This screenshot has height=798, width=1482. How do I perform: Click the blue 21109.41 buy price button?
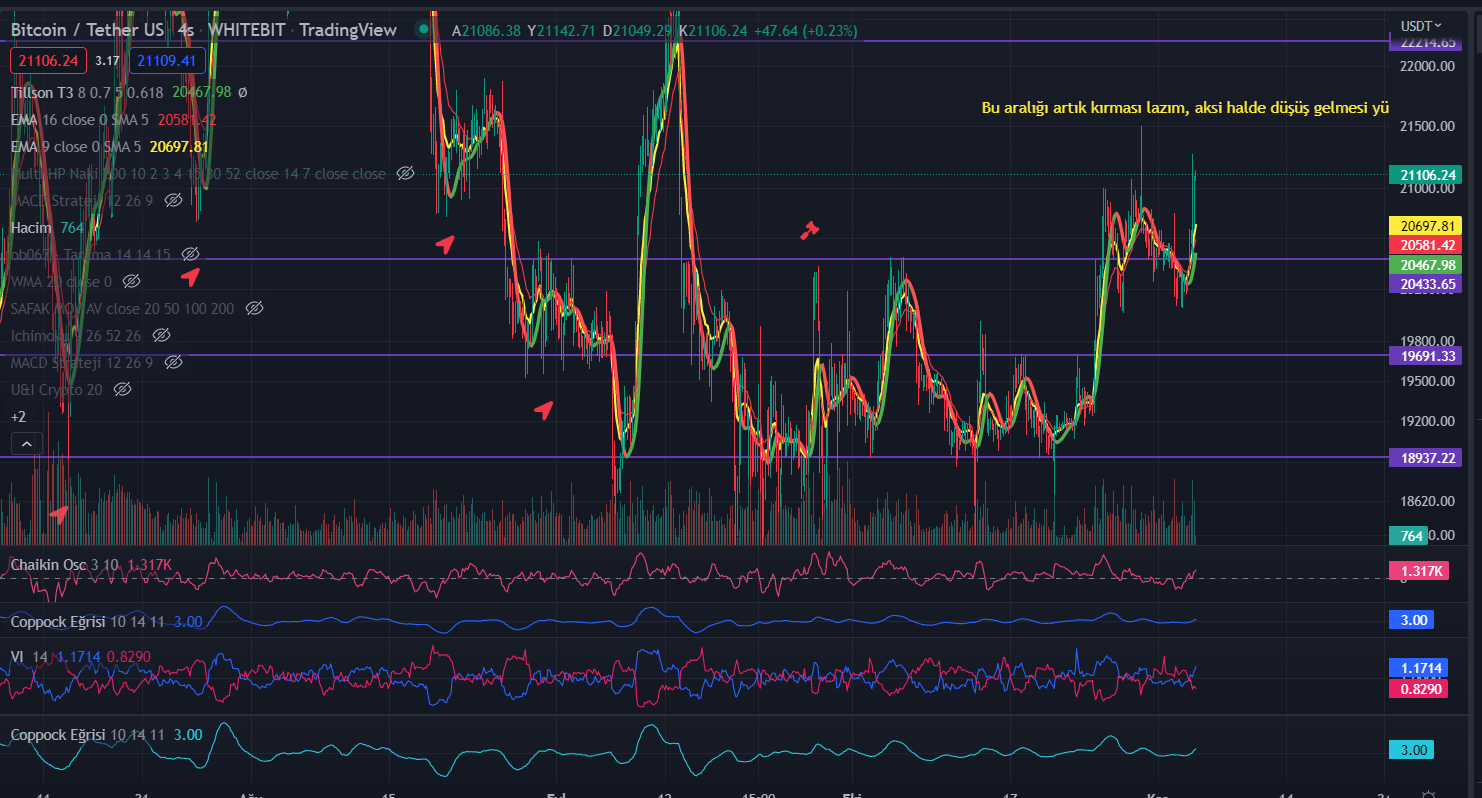click(168, 61)
